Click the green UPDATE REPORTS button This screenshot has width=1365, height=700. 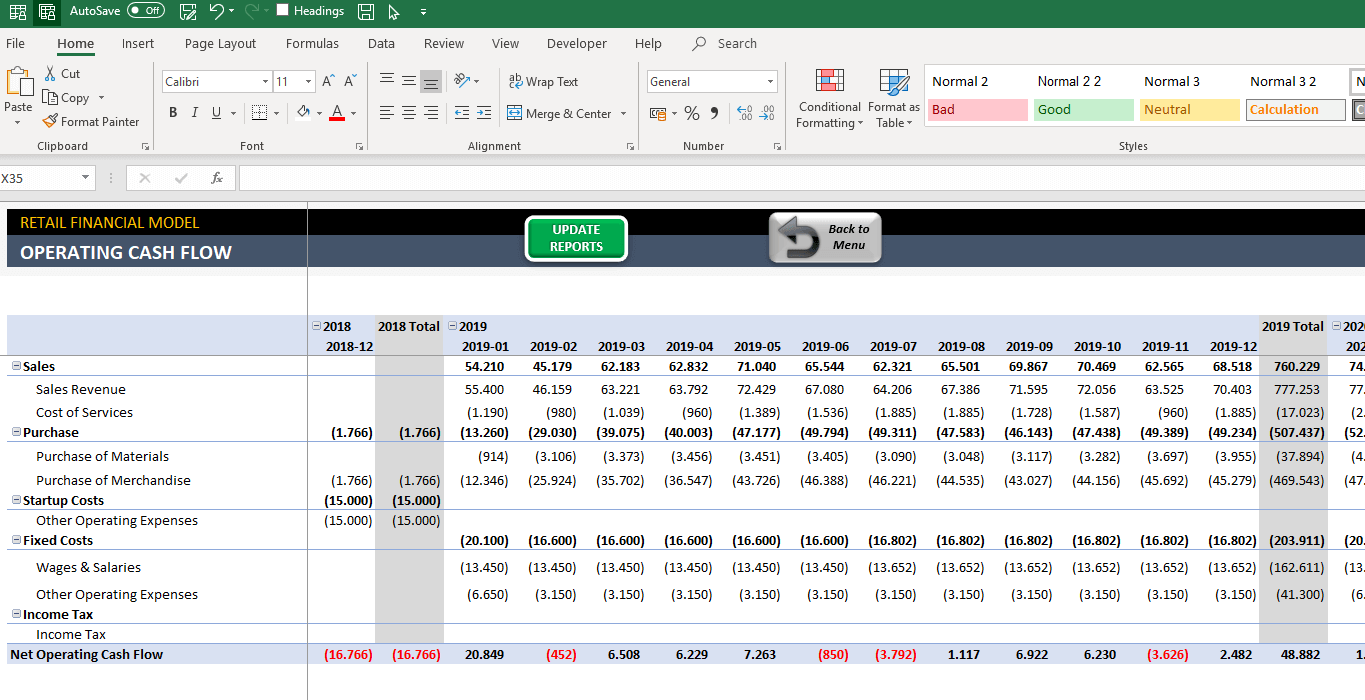pos(577,239)
